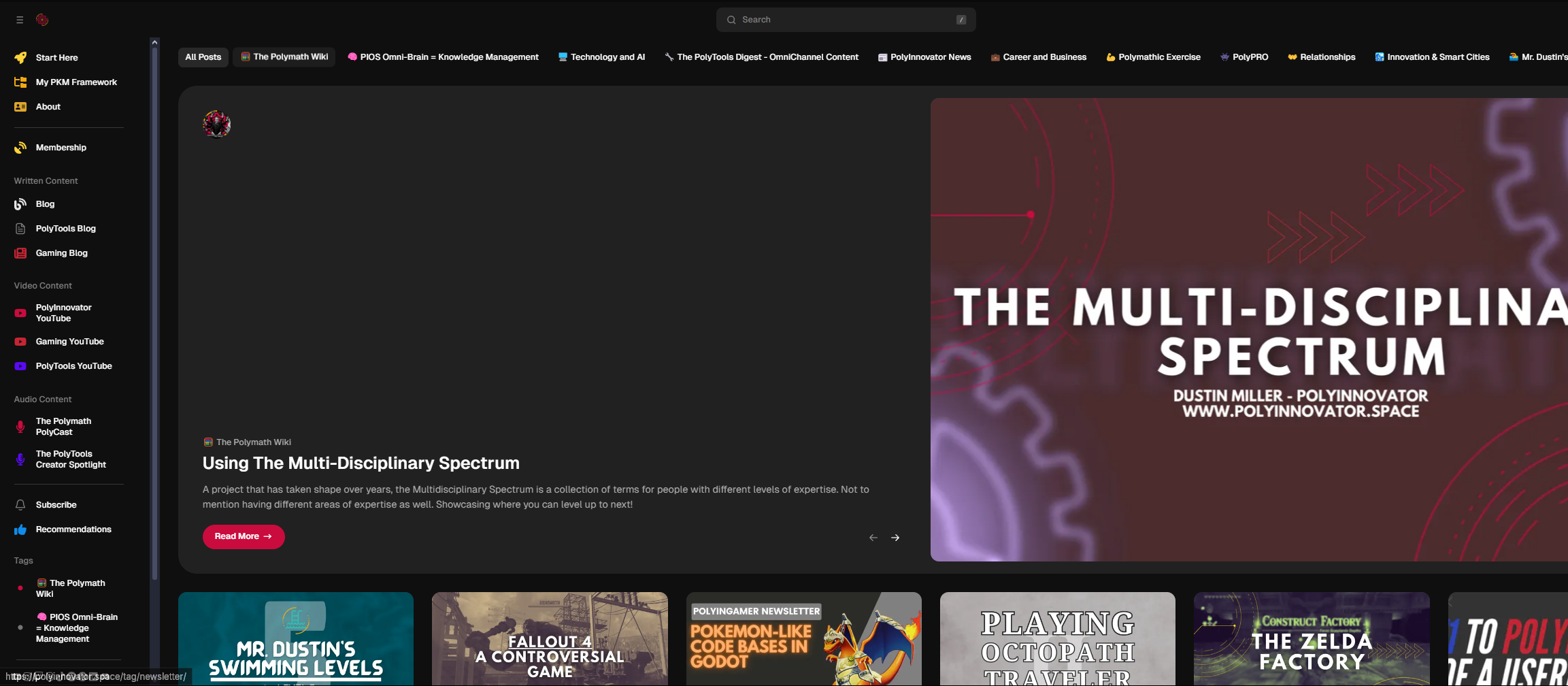
Task: Select The Polymath Wiki sidebar tag
Action: (x=70, y=588)
